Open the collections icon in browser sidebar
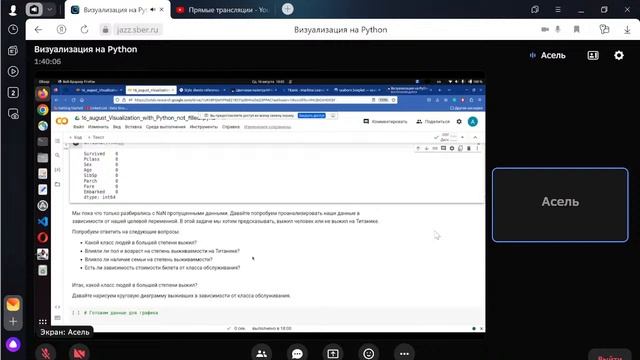This screenshot has height=360, width=640. (13, 51)
